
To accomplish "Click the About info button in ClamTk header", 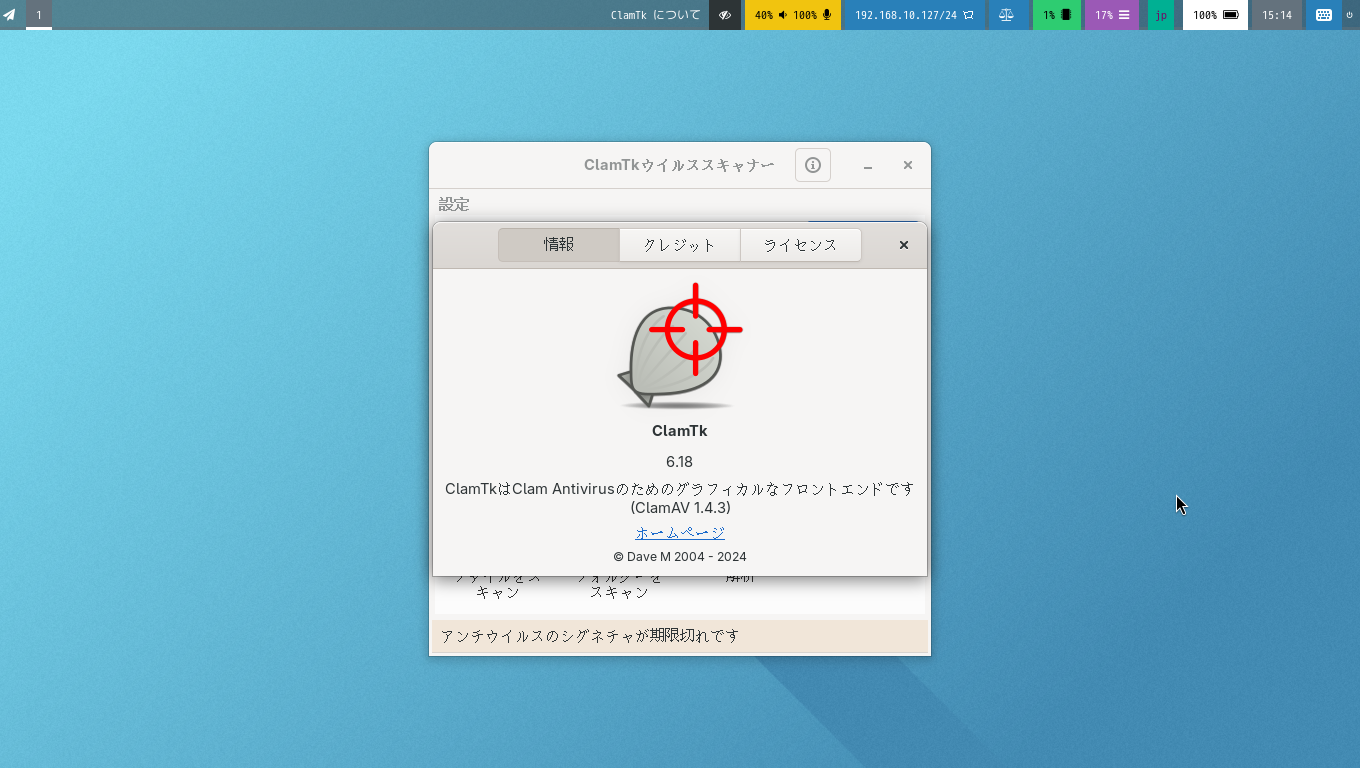I will coord(813,165).
